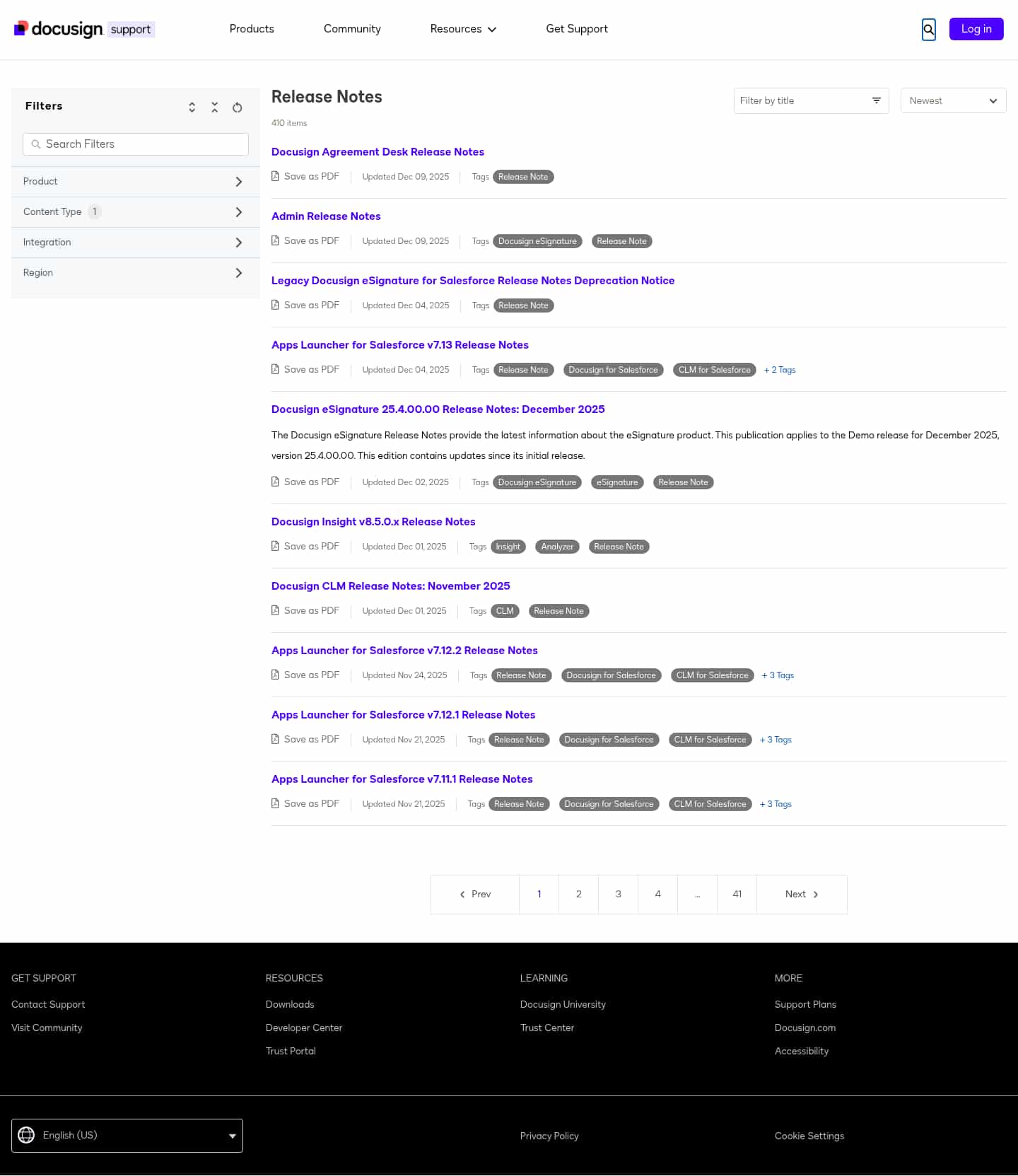
Task: Show the +2 Tags for Apps Launcher v7.13
Action: [779, 370]
